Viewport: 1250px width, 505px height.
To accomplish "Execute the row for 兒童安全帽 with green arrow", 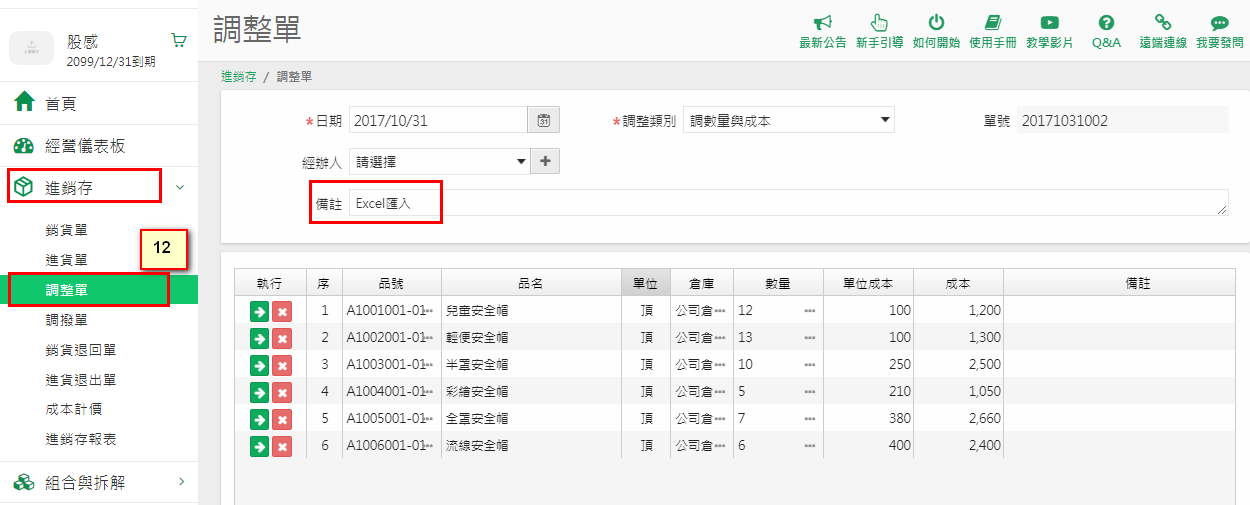I will [259, 311].
